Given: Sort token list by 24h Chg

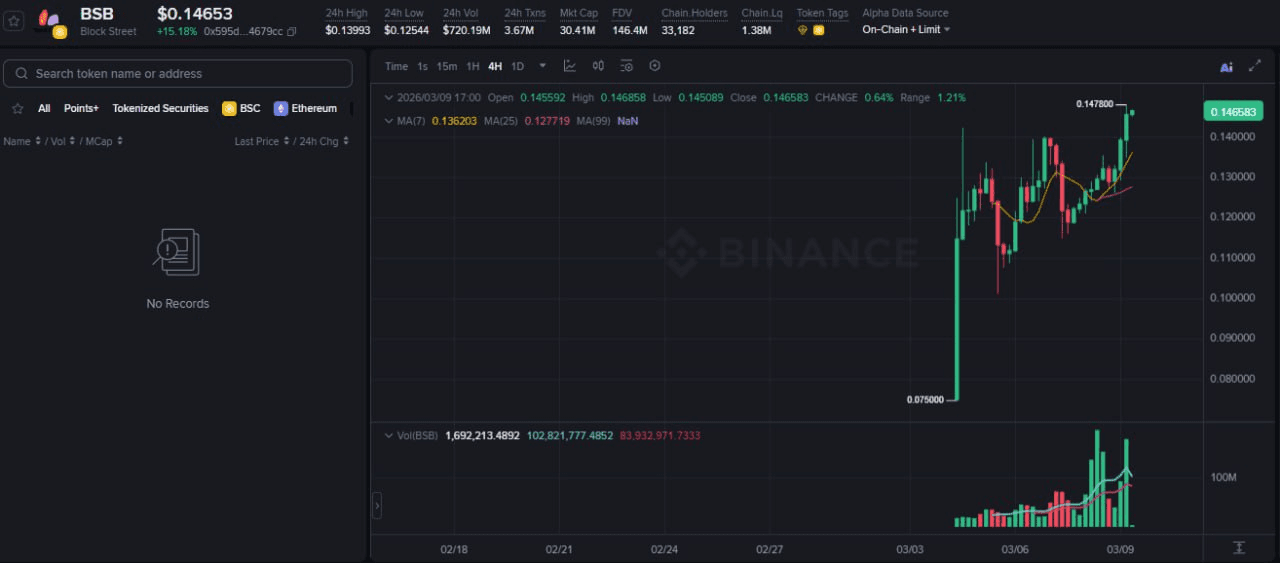Looking at the screenshot, I should coord(325,141).
